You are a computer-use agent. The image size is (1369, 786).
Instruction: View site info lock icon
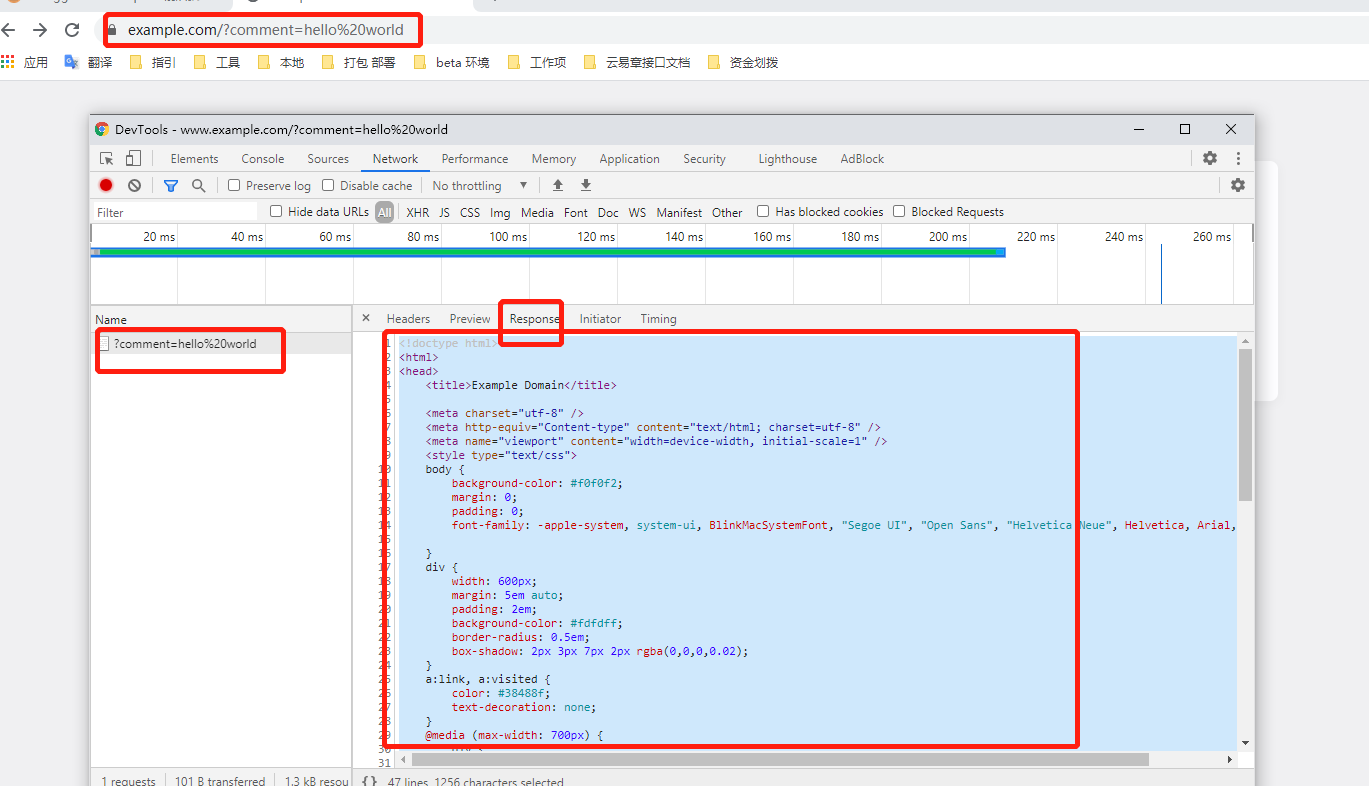113,30
